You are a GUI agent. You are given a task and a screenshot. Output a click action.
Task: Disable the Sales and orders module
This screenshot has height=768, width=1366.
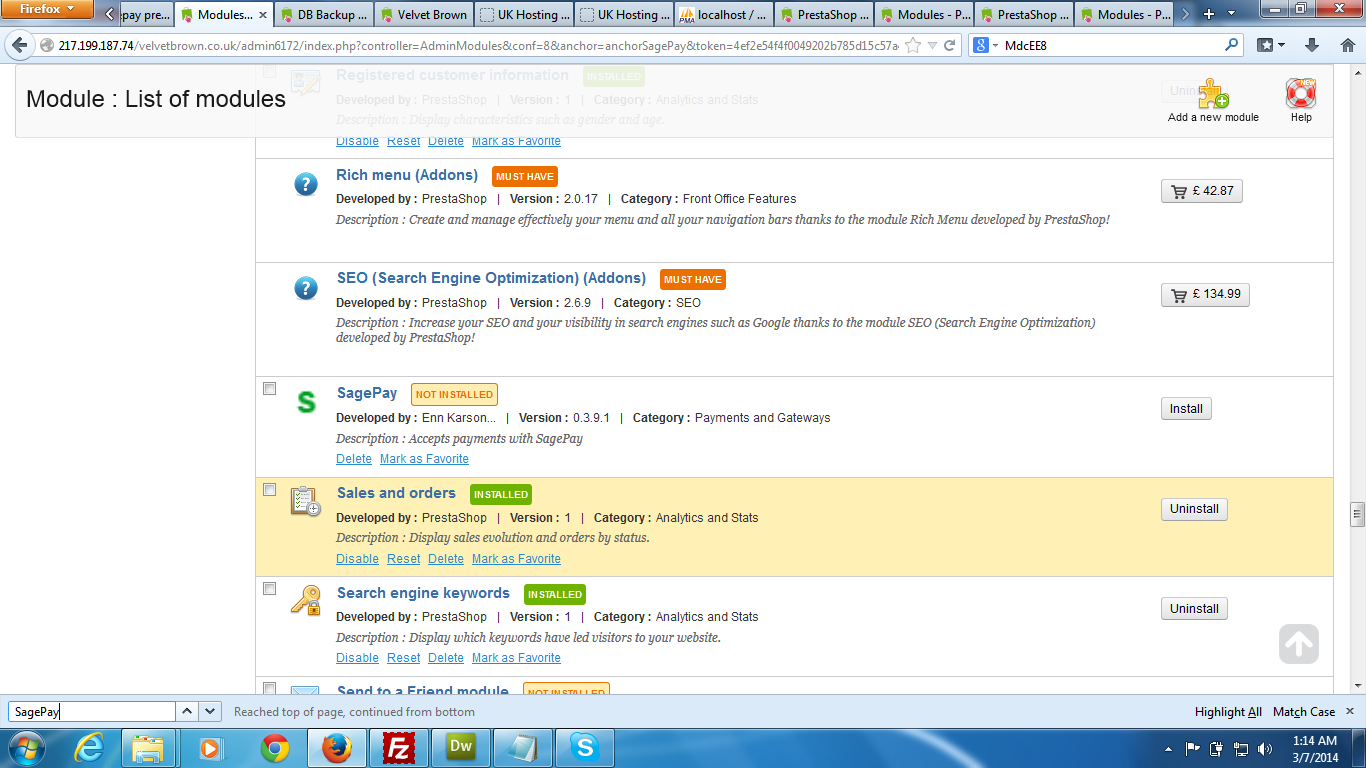click(357, 559)
